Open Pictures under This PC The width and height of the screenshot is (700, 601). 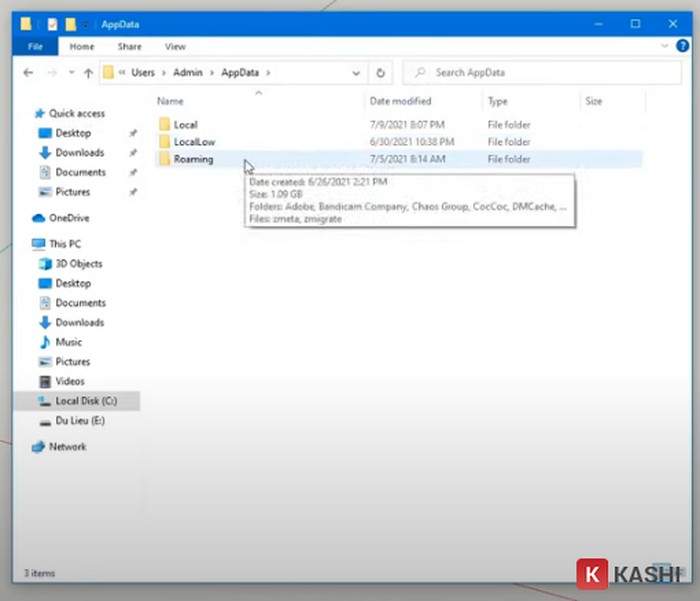pos(73,362)
